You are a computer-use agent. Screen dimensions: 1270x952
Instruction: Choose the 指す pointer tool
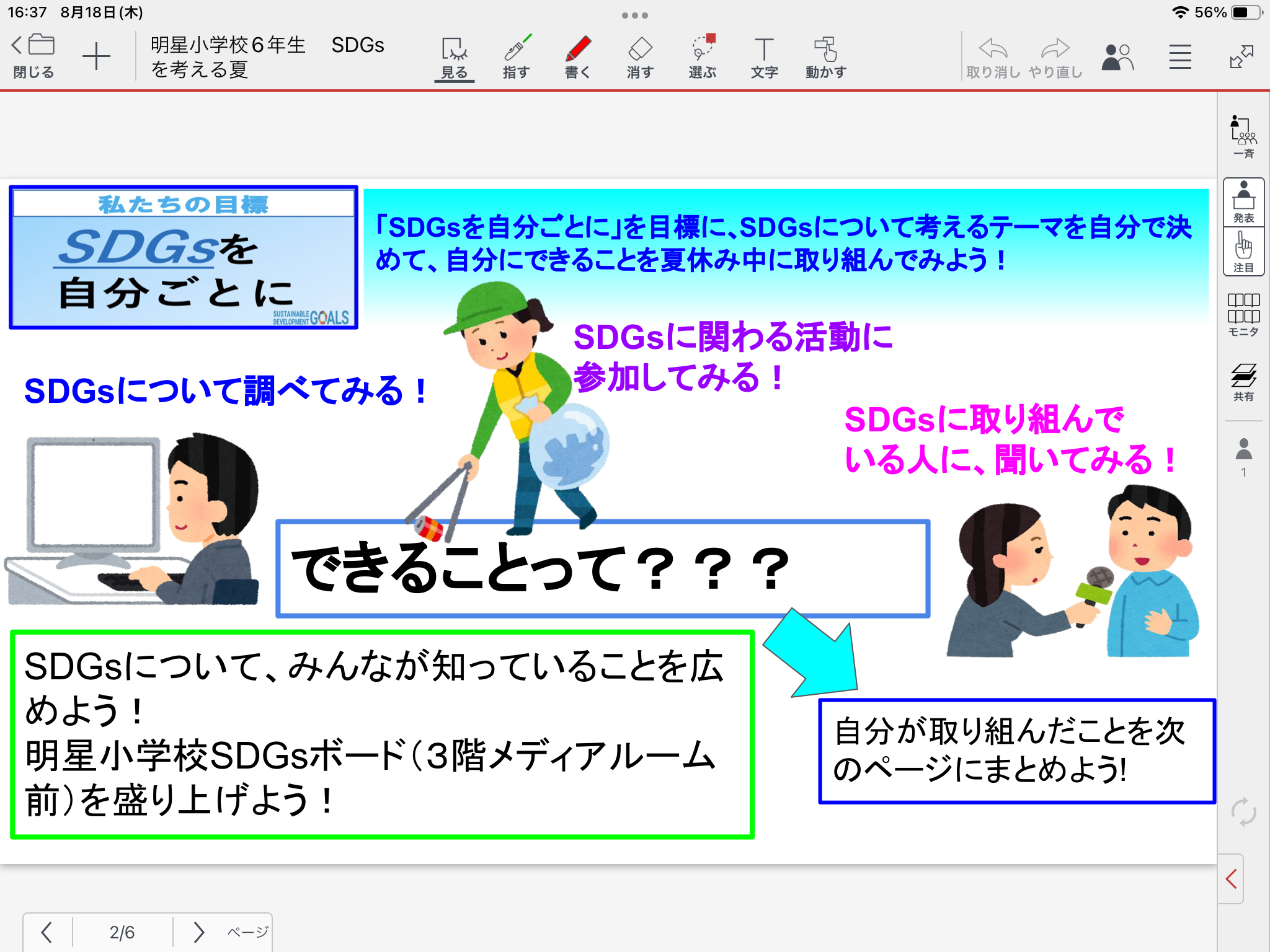point(516,57)
